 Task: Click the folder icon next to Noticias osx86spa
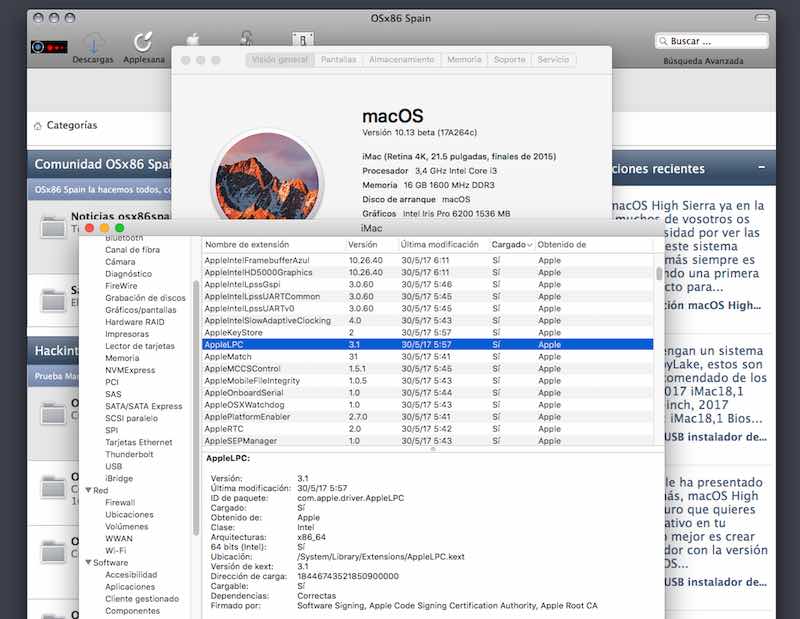[x=53, y=227]
